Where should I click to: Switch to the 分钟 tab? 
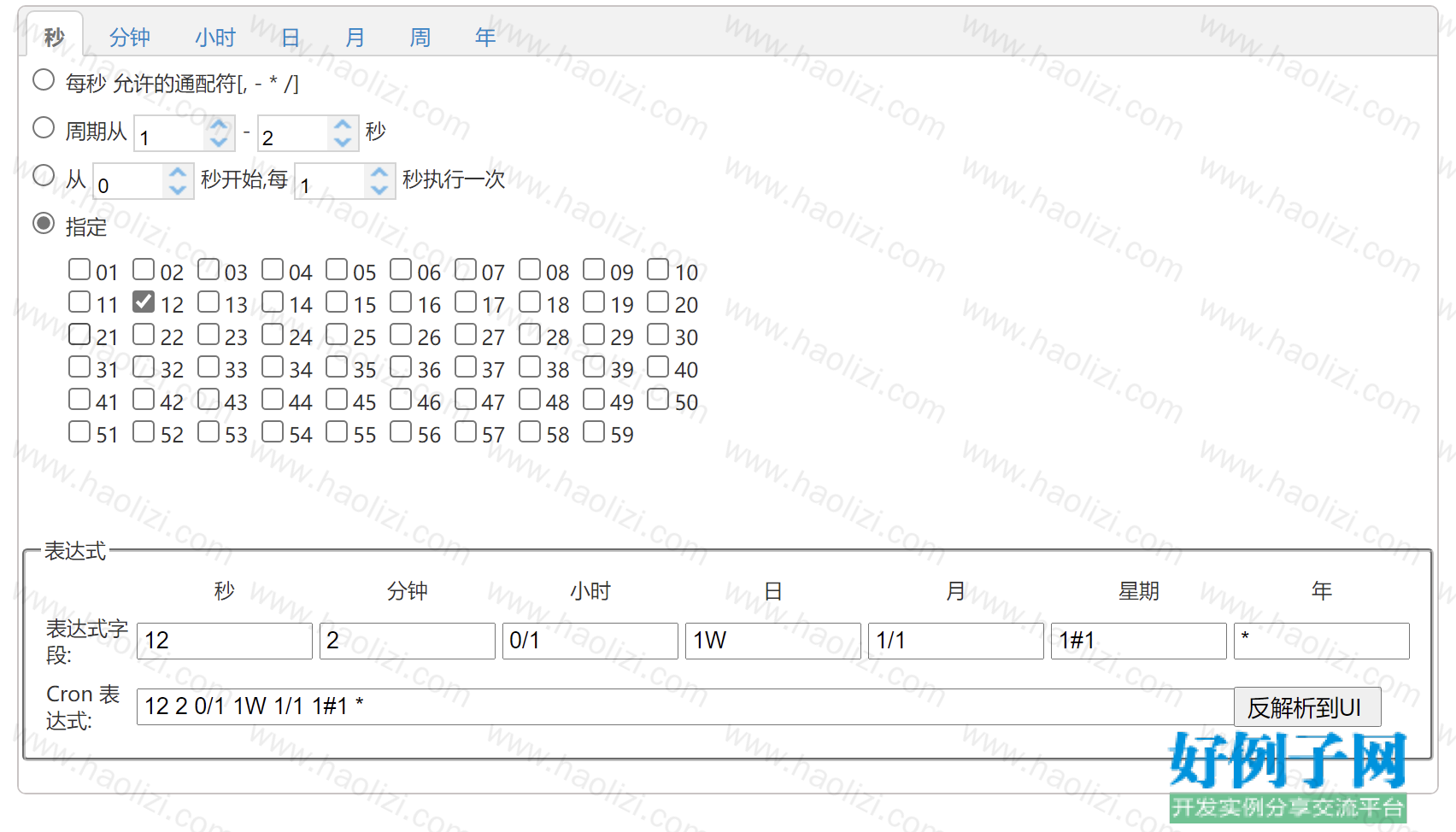click(130, 38)
